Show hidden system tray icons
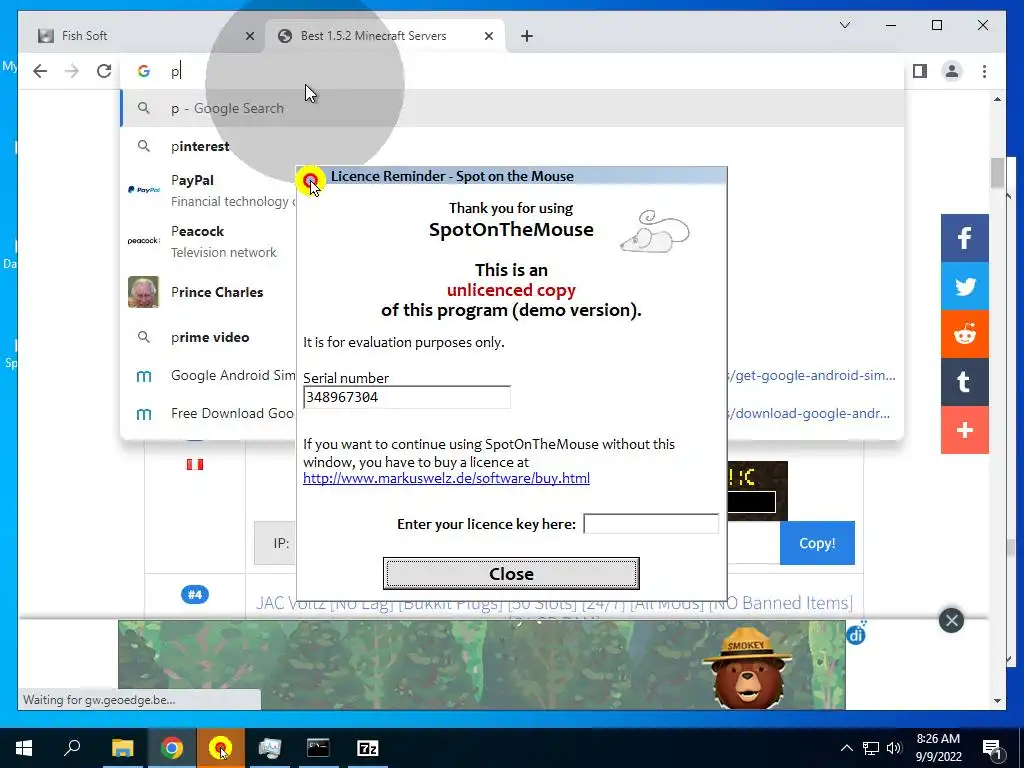1024x768 pixels. click(846, 748)
